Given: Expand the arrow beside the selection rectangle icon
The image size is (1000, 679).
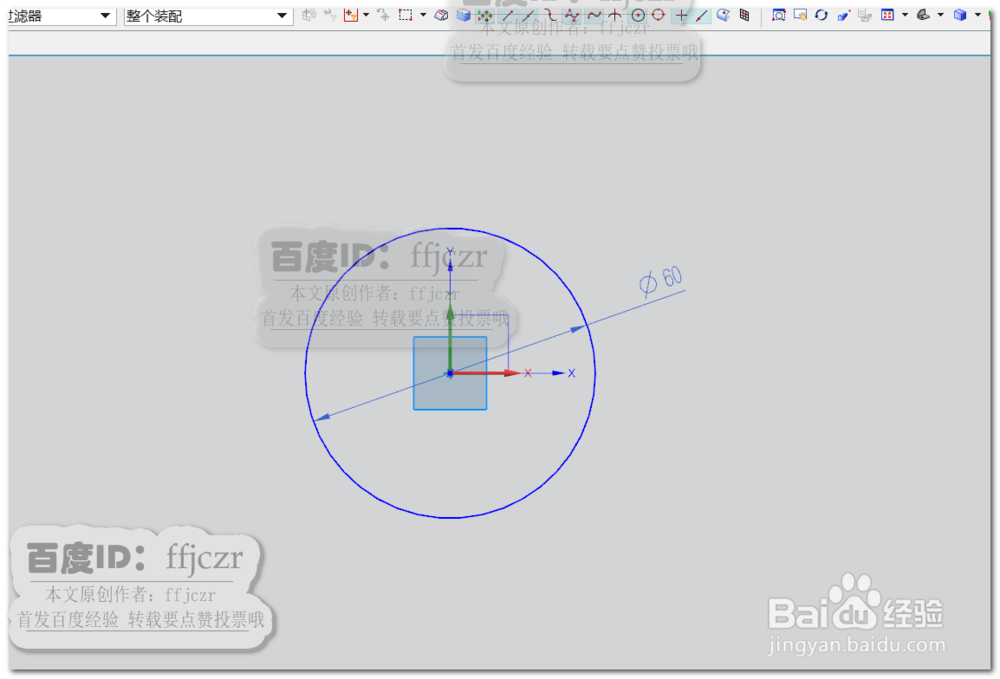Looking at the screenshot, I should point(422,15).
